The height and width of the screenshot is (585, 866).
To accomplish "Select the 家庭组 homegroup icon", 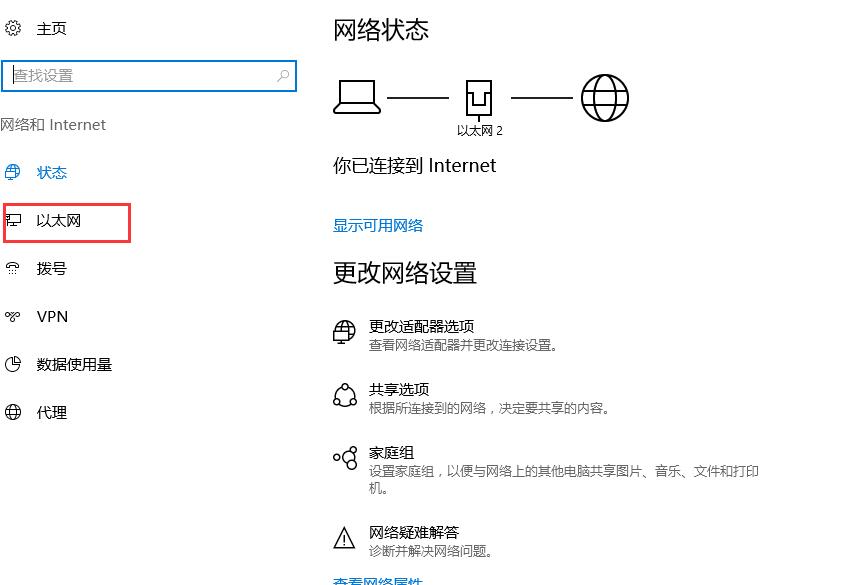I will click(x=345, y=458).
